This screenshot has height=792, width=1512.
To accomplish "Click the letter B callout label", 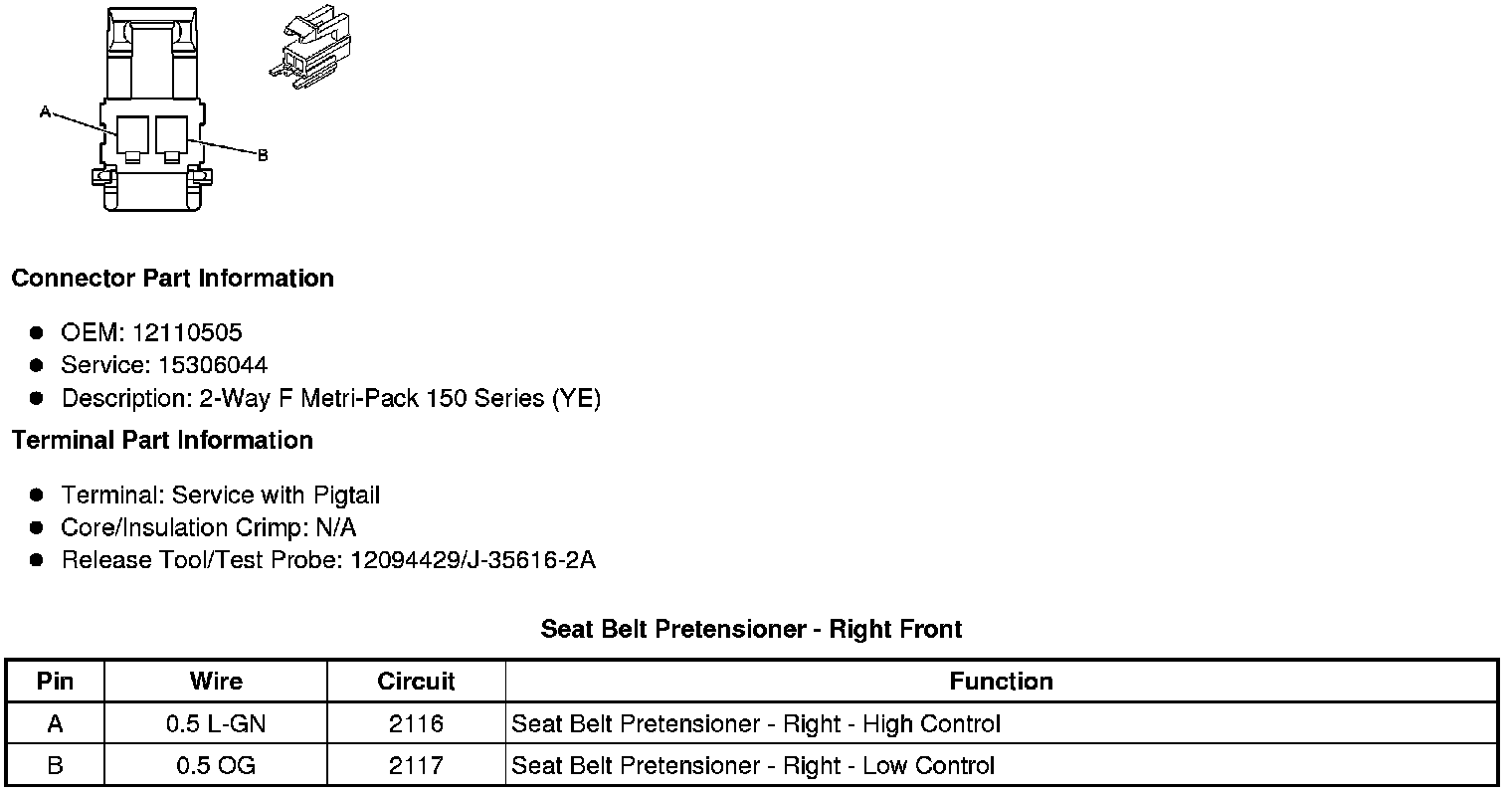I will [263, 155].
